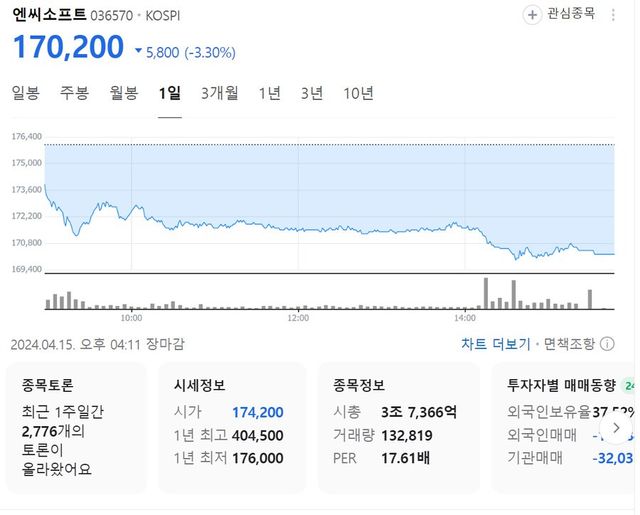Click the 면책조항 info circle icon
Screen dimensions: 640x515
606,344
